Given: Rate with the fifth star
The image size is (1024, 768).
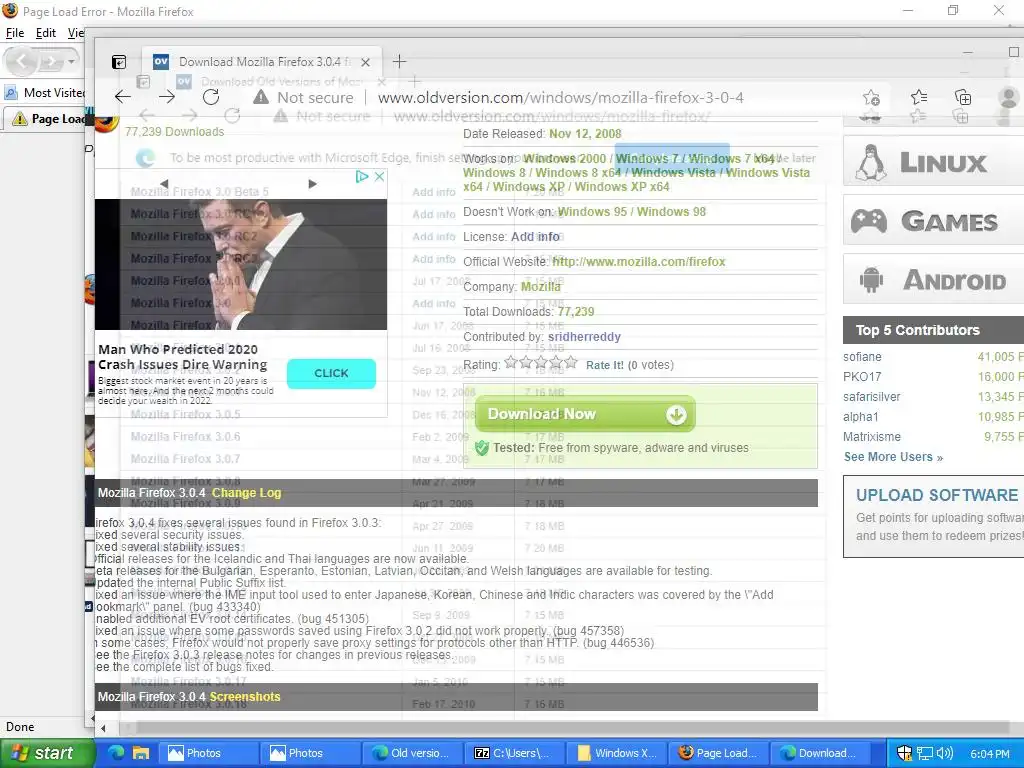Looking at the screenshot, I should tap(571, 362).
